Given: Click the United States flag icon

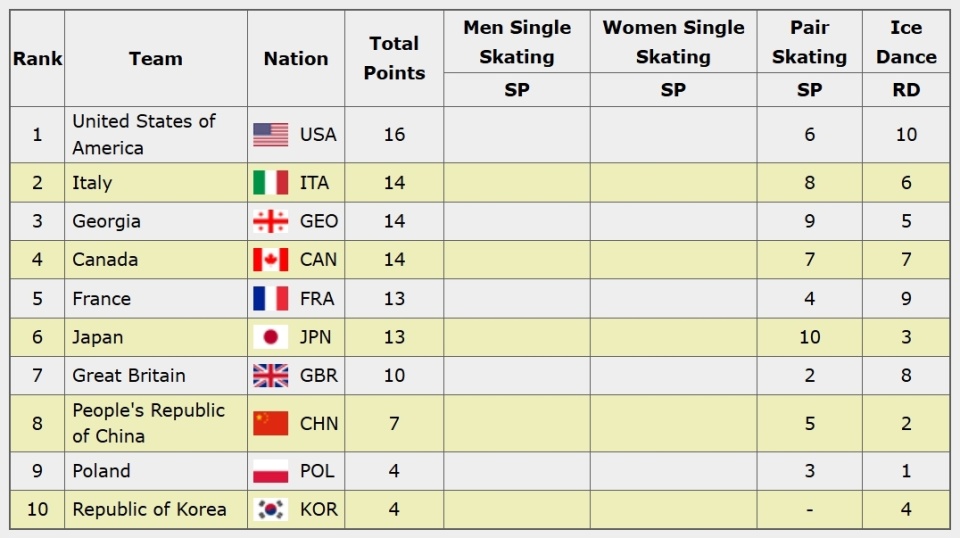Looking at the screenshot, I should (x=270, y=135).
